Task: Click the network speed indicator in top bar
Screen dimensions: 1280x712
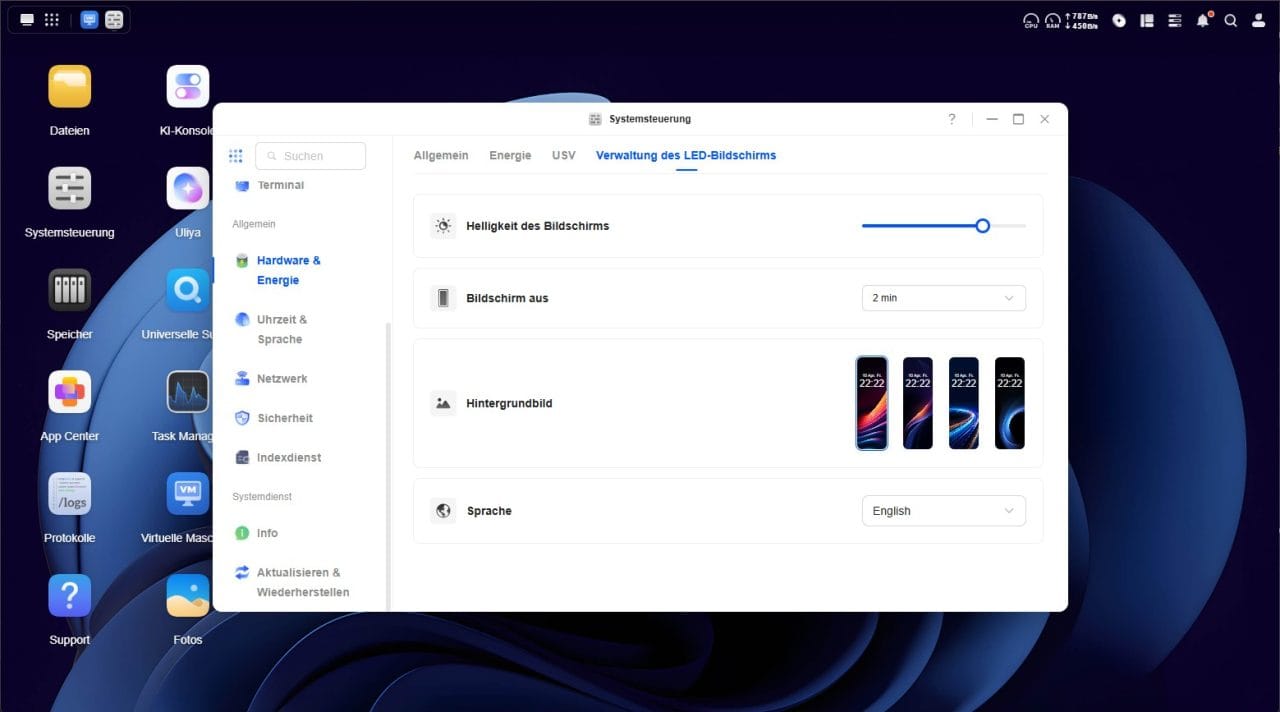Action: (x=1082, y=21)
